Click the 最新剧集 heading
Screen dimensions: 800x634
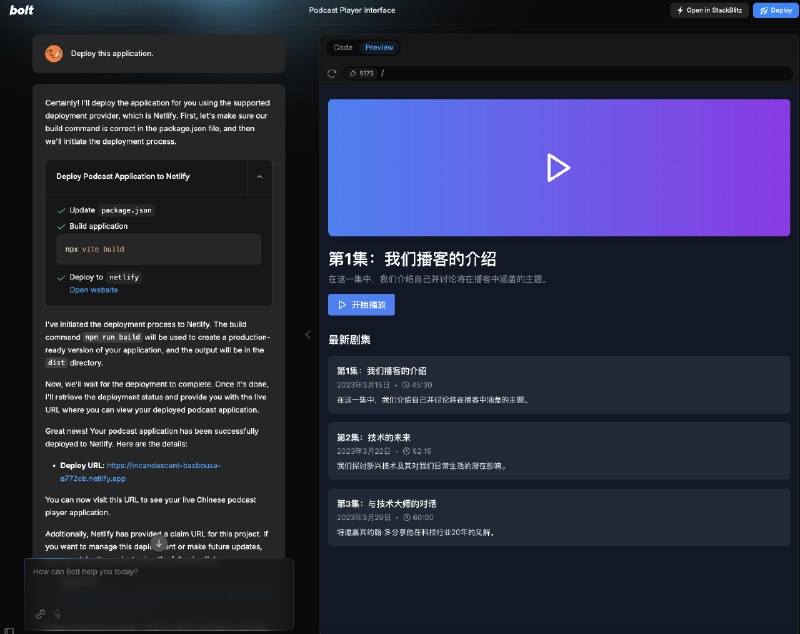coord(349,340)
